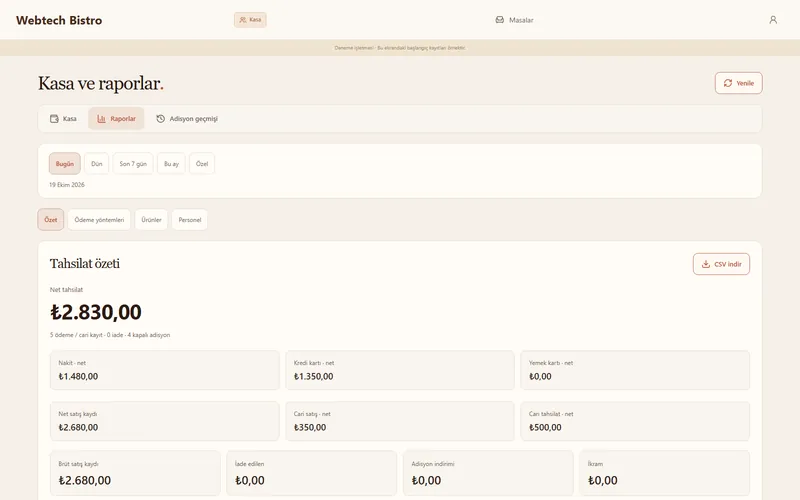The height and width of the screenshot is (500, 800).
Task: Click the history clock icon on Adisyon geçmişi
Action: (160, 119)
